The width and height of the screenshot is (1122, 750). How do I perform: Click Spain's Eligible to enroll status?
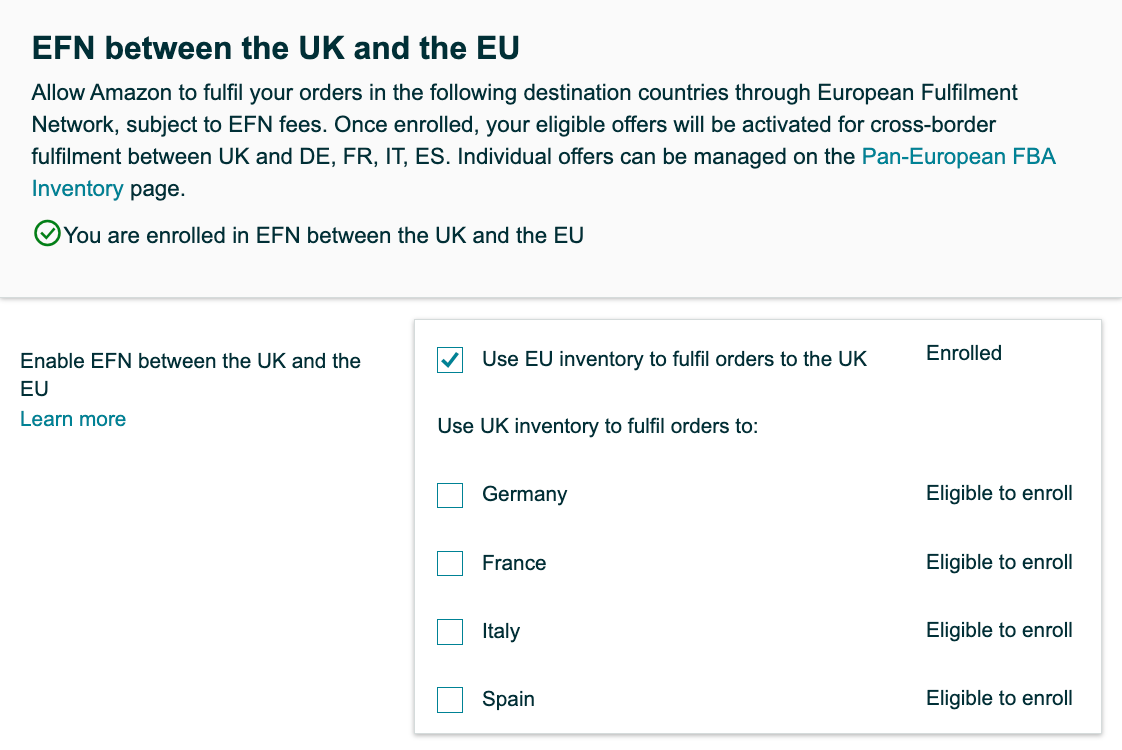click(x=999, y=698)
